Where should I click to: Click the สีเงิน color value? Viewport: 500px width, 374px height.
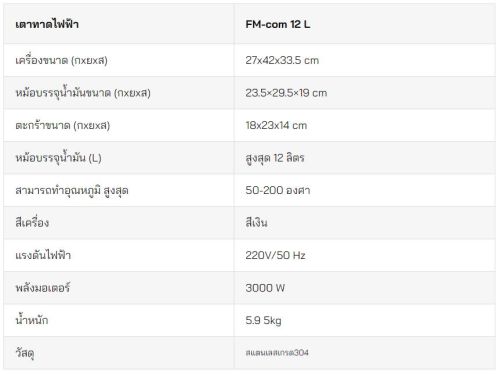(x=256, y=222)
